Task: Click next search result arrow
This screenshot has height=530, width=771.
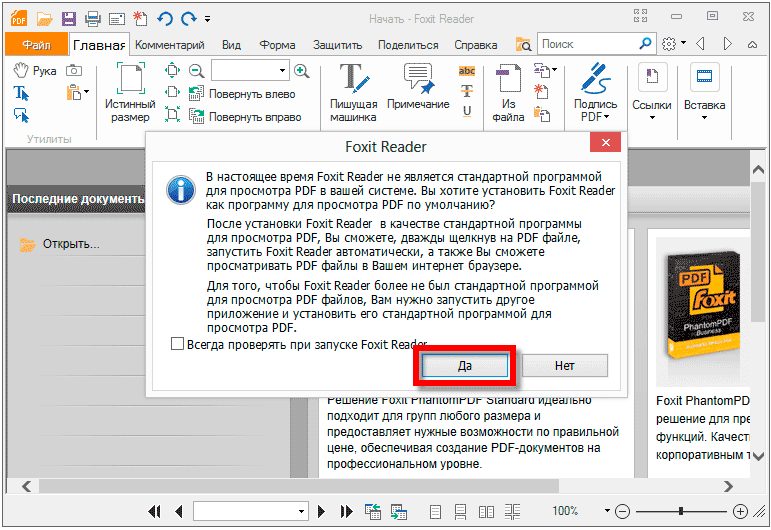Action: [x=727, y=44]
